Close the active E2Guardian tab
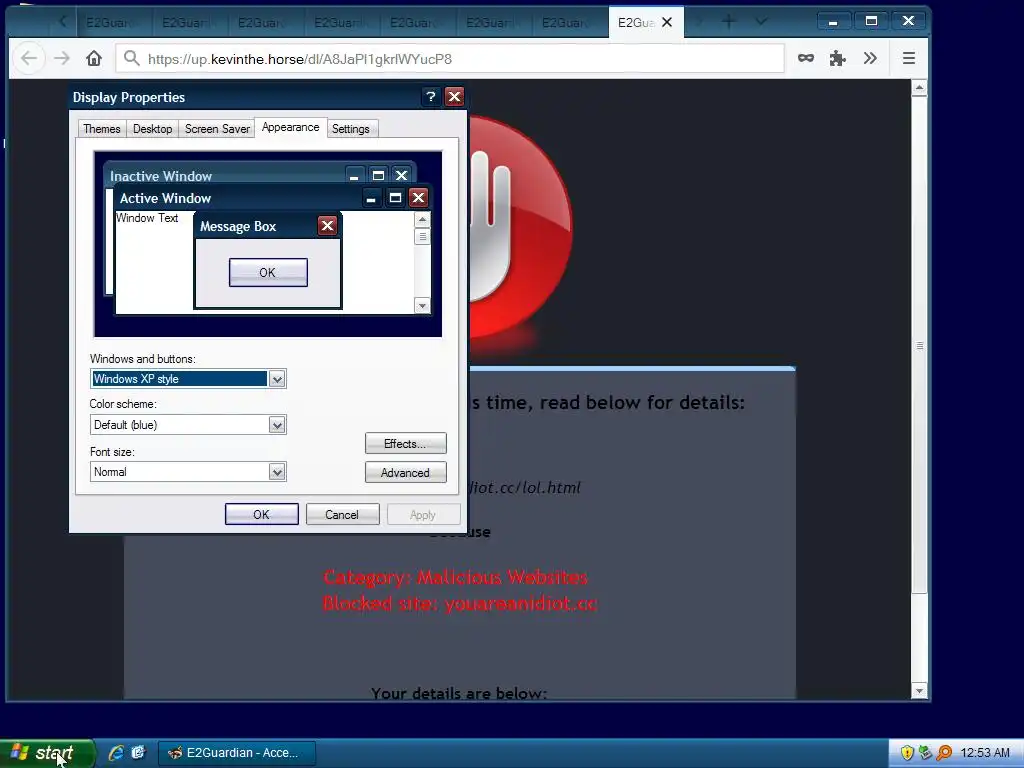1024x768 pixels. (x=667, y=22)
